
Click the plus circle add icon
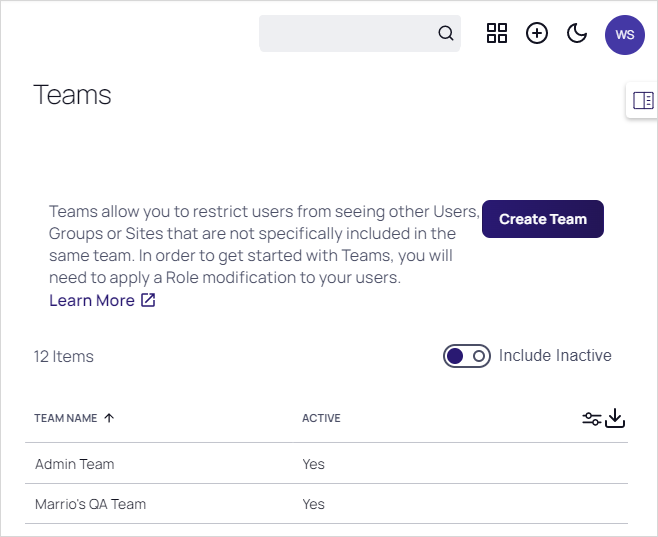537,34
